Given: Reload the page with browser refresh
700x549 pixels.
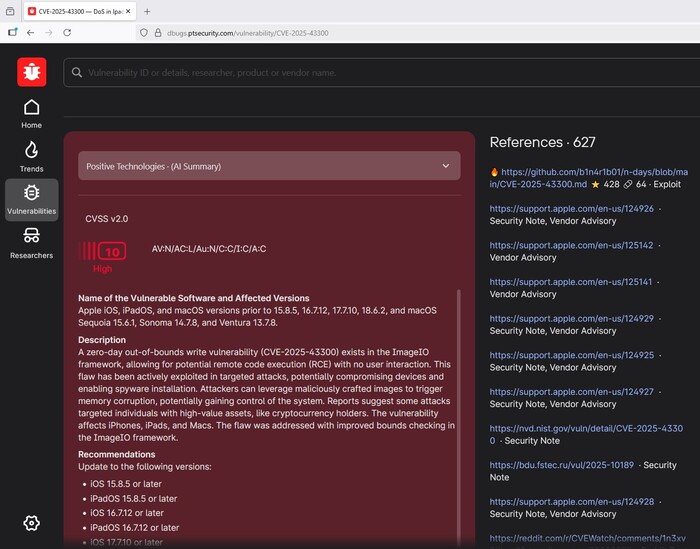Looking at the screenshot, I should (x=67, y=33).
